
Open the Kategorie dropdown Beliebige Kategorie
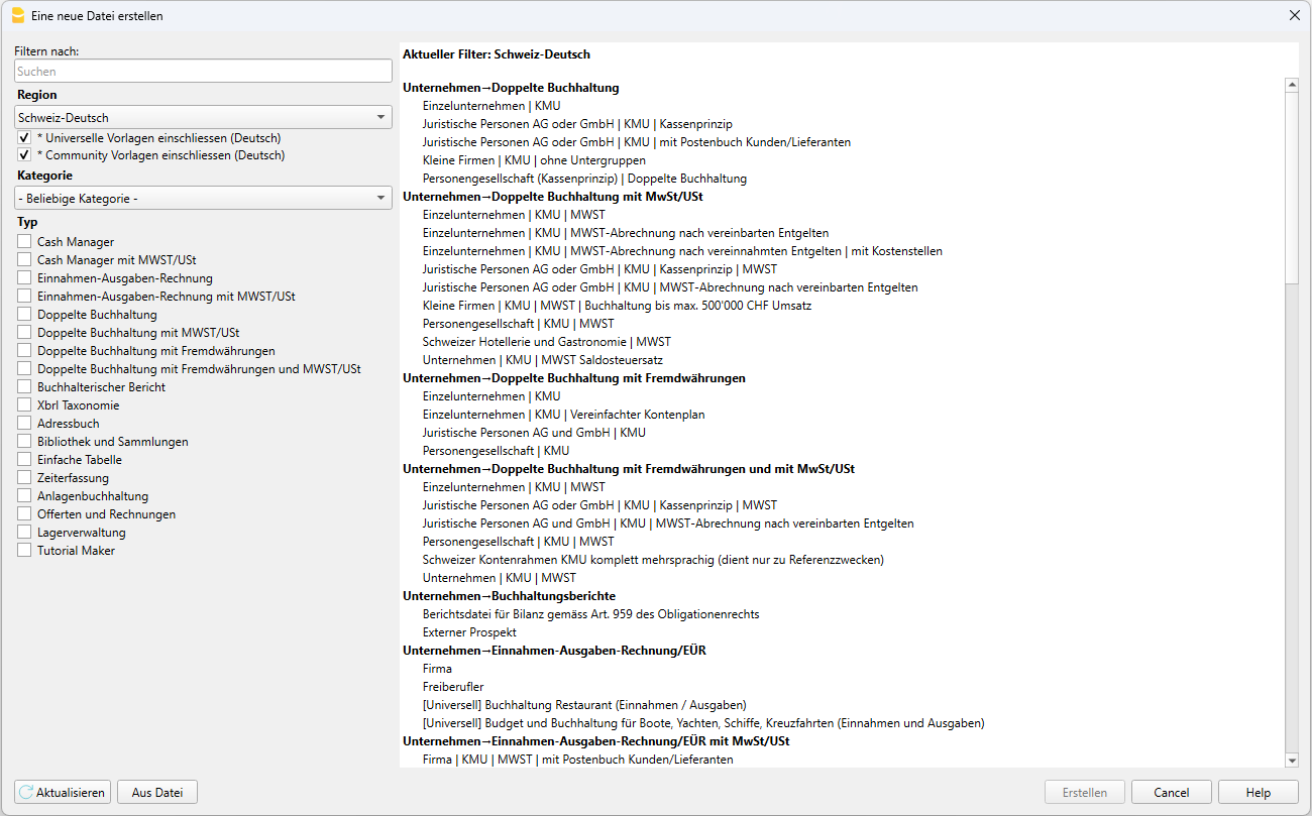[203, 199]
